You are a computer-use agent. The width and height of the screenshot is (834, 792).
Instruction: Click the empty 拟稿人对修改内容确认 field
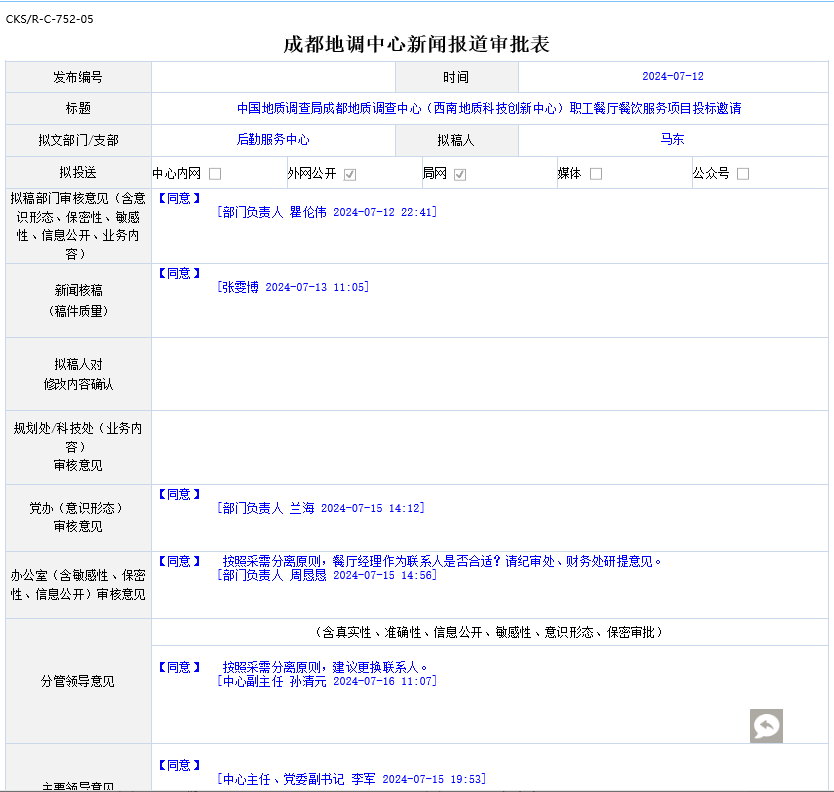tap(489, 374)
